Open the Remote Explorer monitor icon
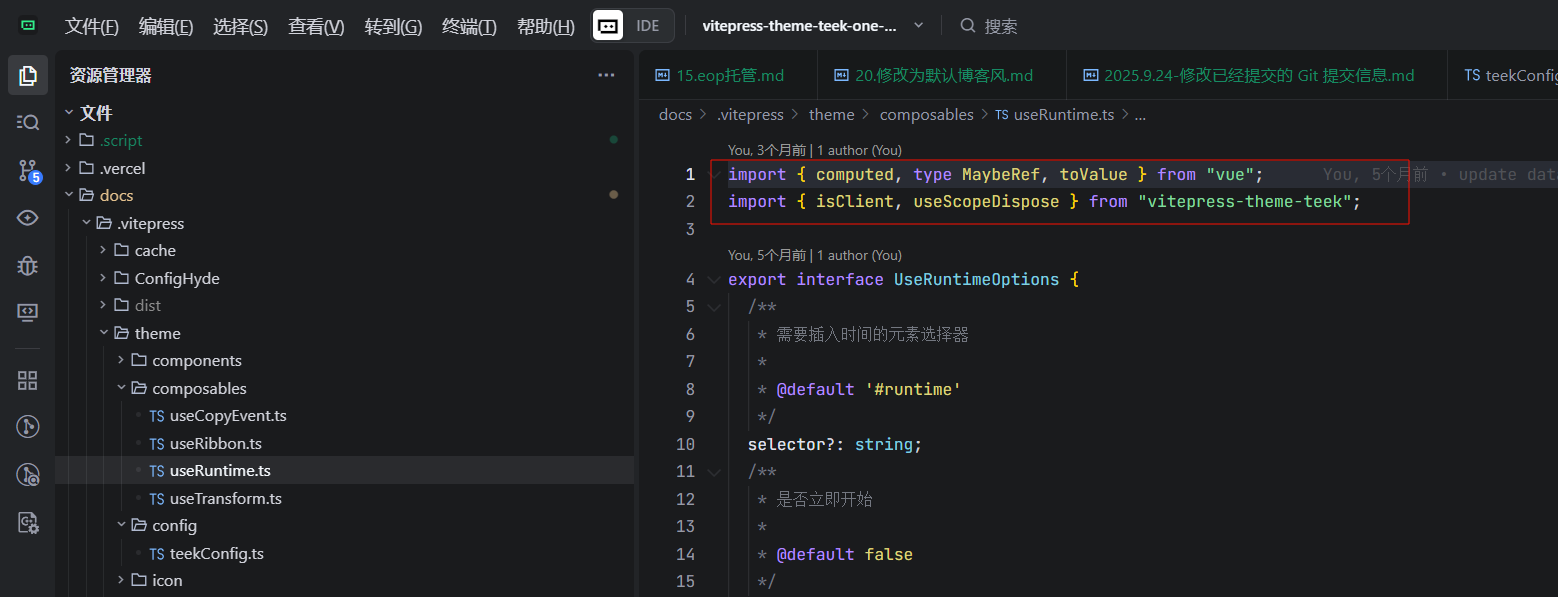 point(28,312)
